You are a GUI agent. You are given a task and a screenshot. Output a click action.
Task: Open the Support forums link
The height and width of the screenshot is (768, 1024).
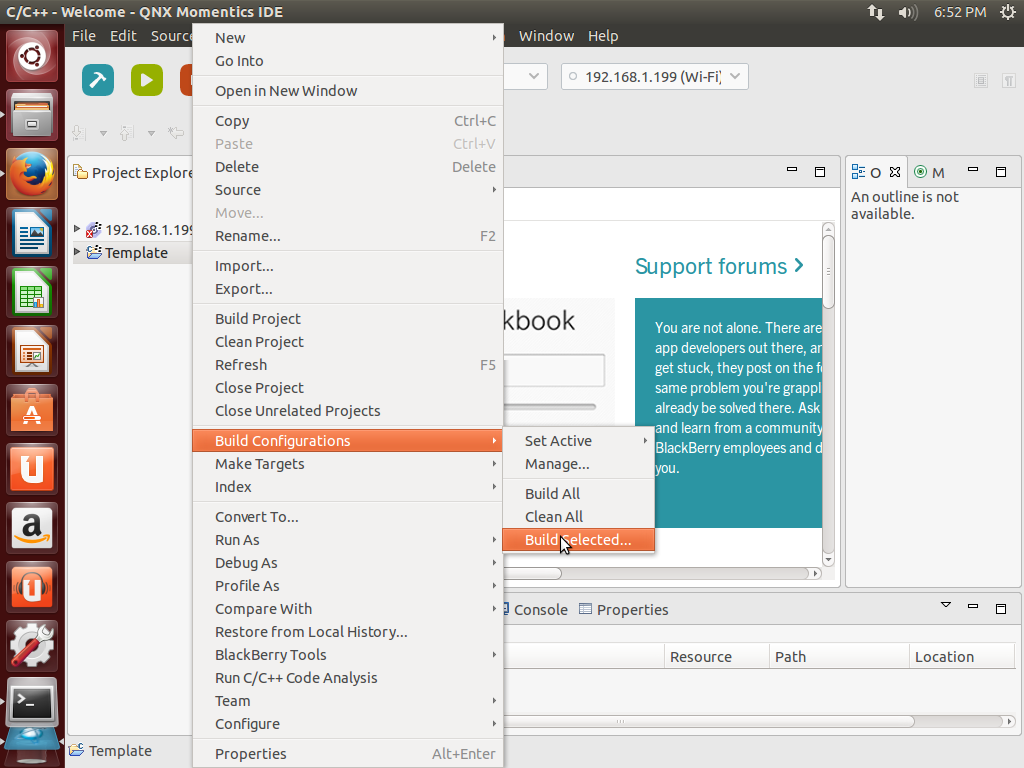[x=719, y=266]
